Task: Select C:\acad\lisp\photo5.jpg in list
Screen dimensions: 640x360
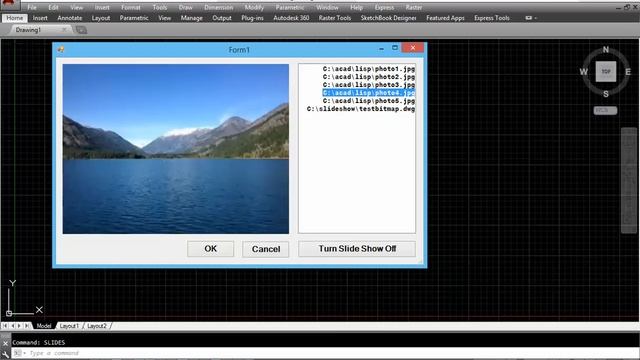Action: click(369, 101)
